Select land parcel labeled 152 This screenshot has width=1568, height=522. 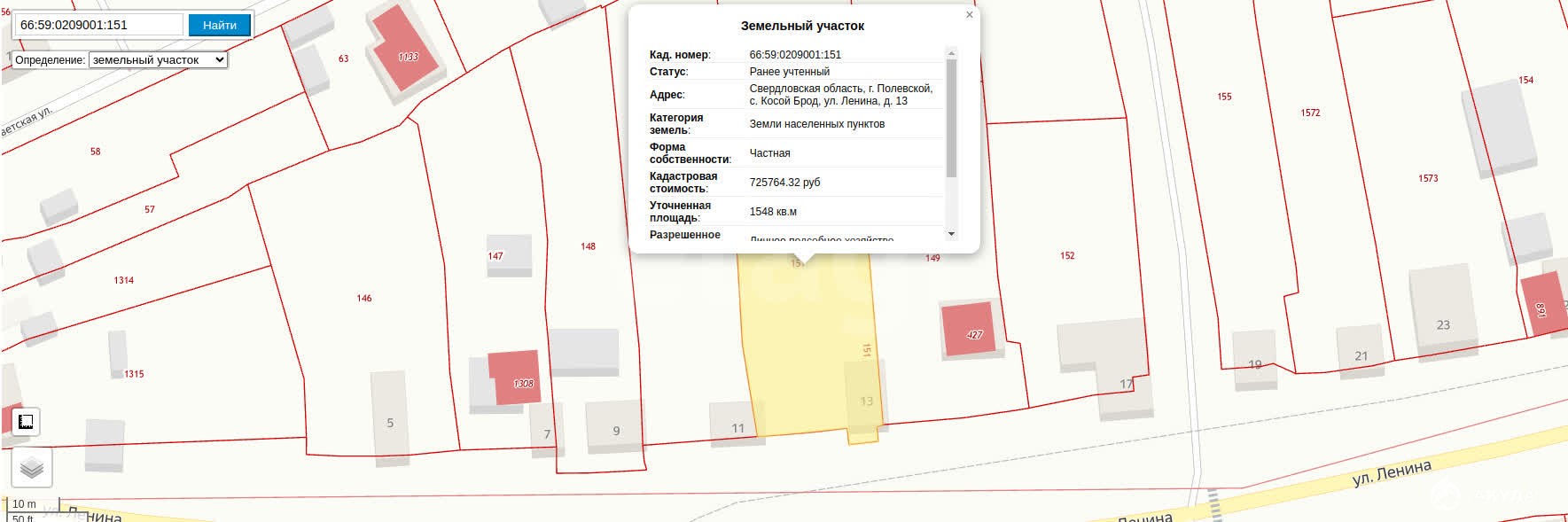click(1067, 256)
